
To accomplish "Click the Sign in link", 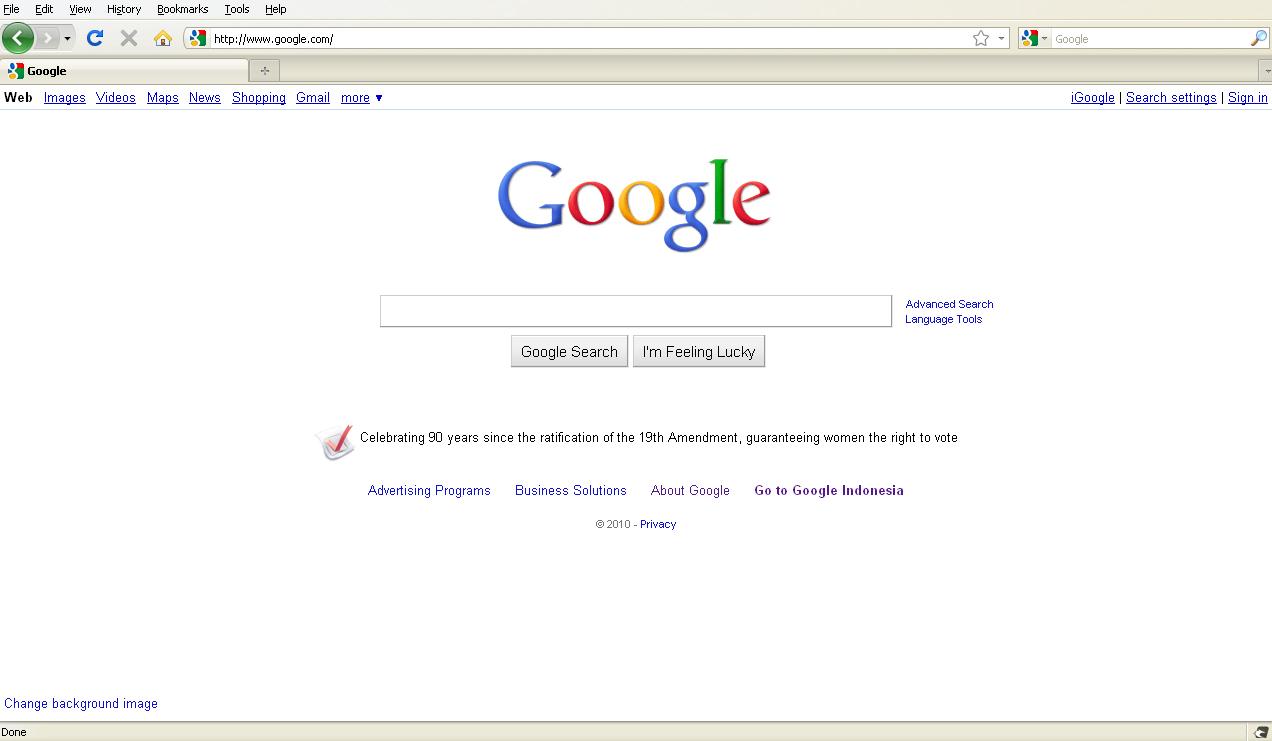I will tap(1247, 98).
